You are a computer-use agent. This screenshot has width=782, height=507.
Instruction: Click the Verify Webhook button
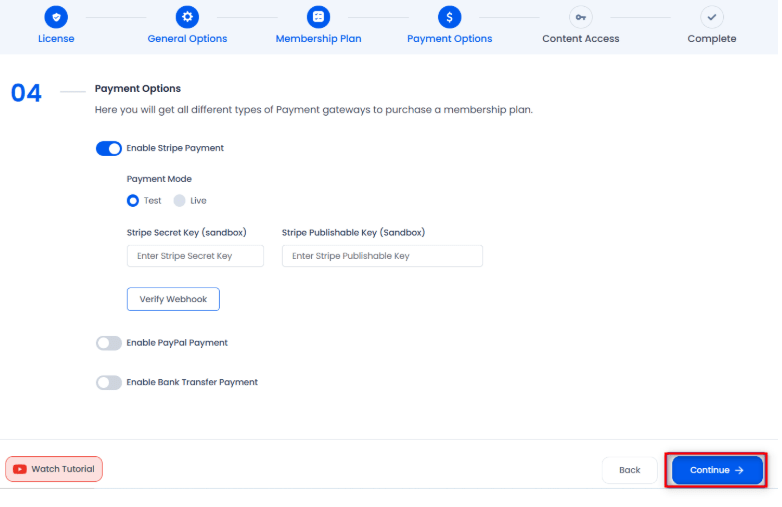[x=173, y=299]
